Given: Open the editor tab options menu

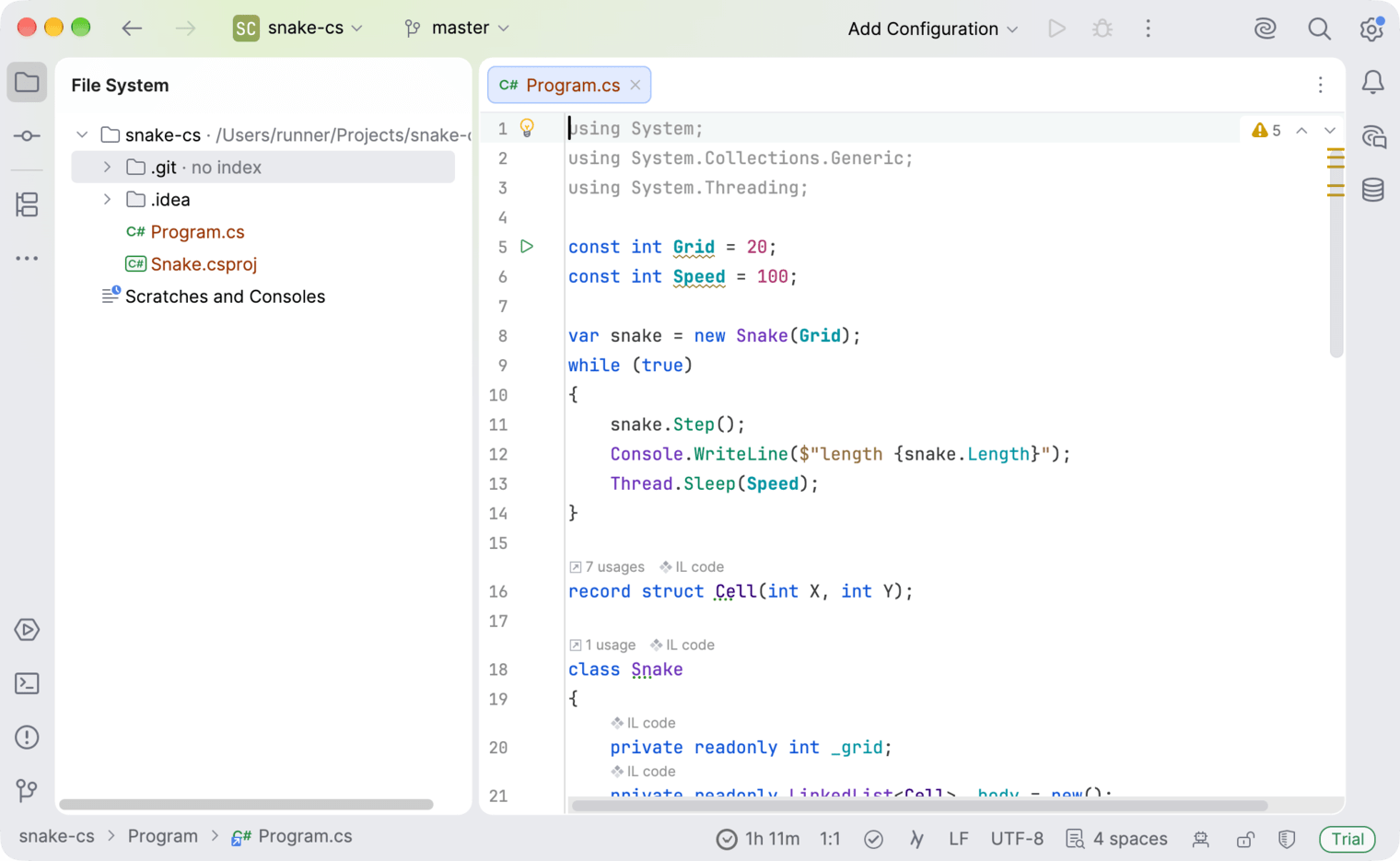Looking at the screenshot, I should [1320, 85].
